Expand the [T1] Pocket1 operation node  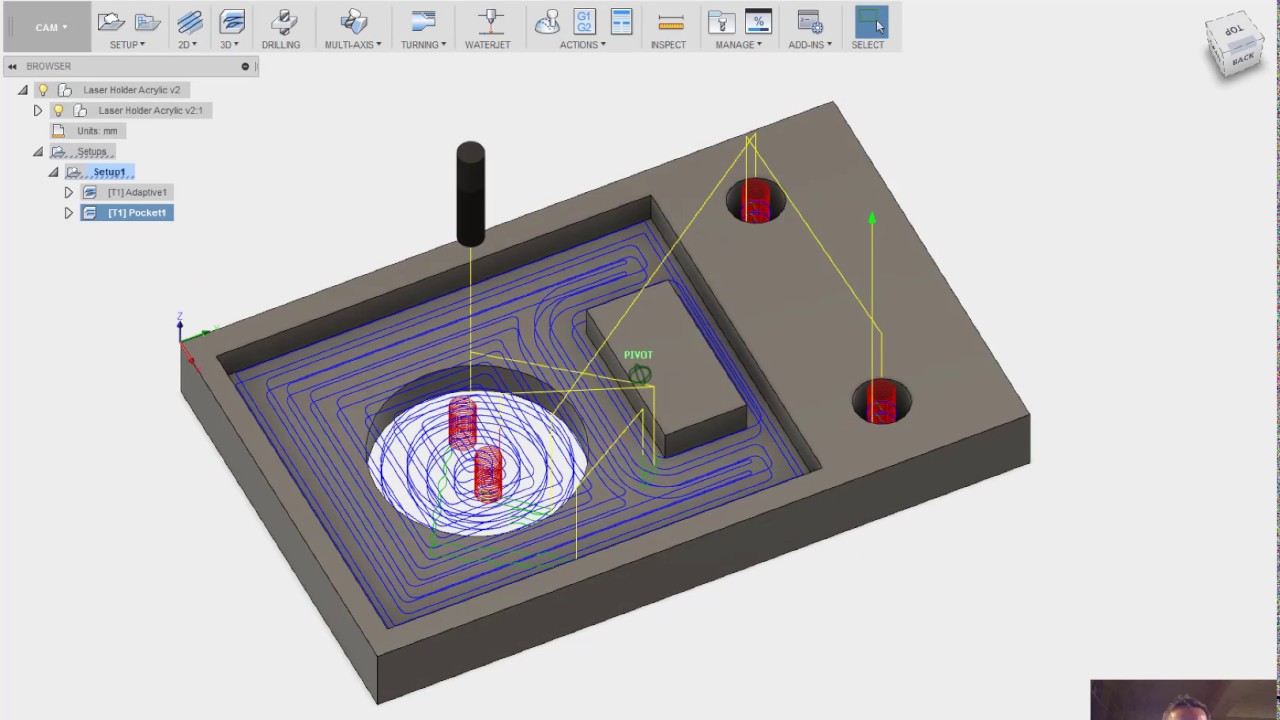[69, 213]
